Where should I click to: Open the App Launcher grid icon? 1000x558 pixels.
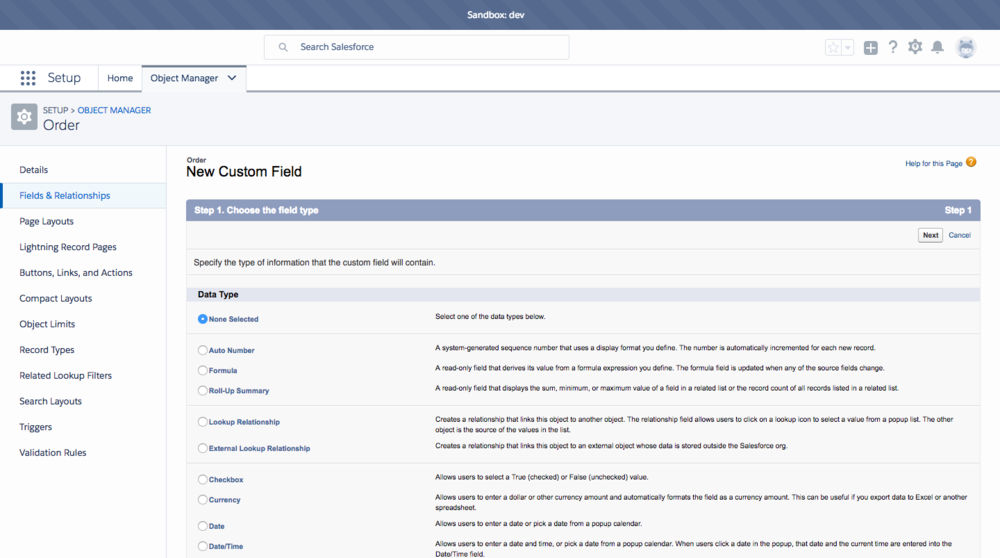28,78
